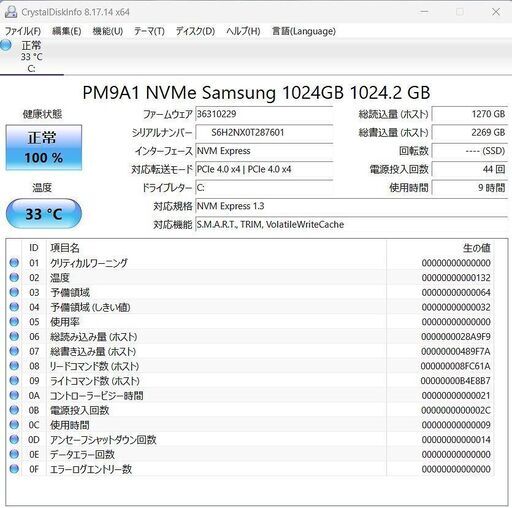Image resolution: width=512 pixels, height=508 pixels.
Task: Open the ディスク(D) menu
Action: (x=195, y=31)
